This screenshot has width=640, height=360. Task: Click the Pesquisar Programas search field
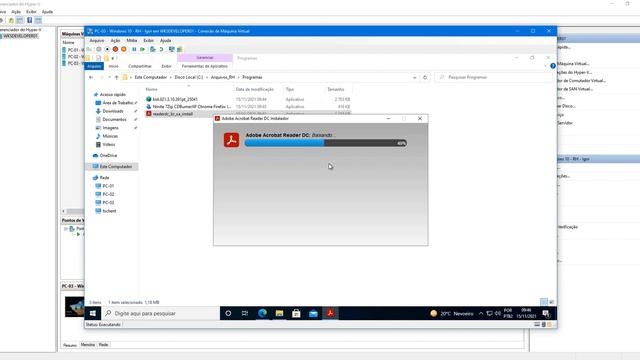coord(493,77)
